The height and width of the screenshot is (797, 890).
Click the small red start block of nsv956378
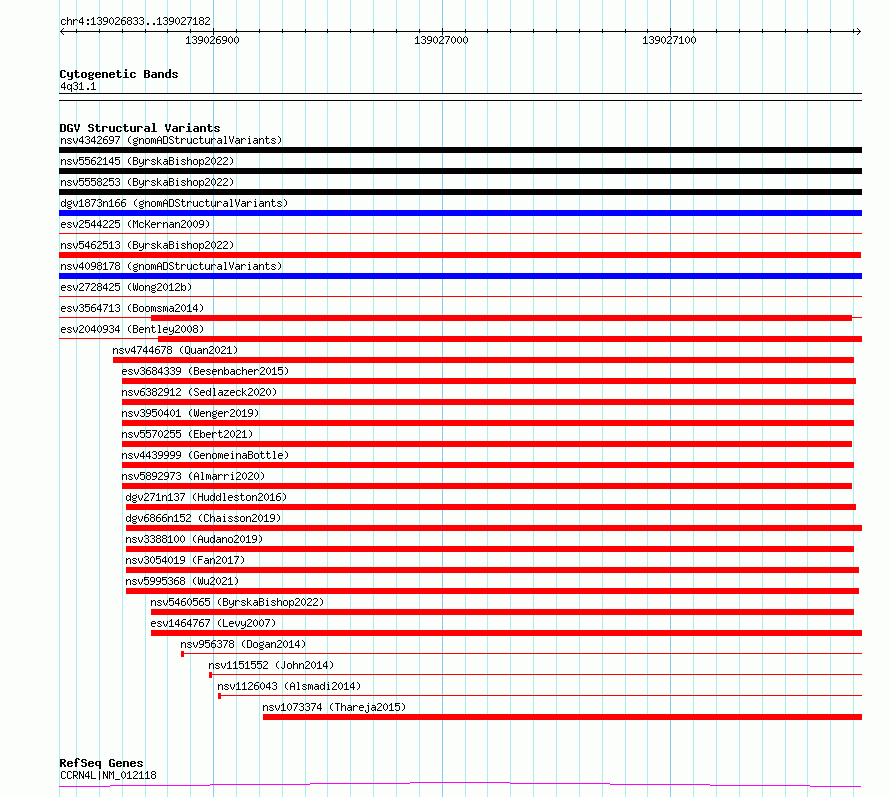coord(182,654)
